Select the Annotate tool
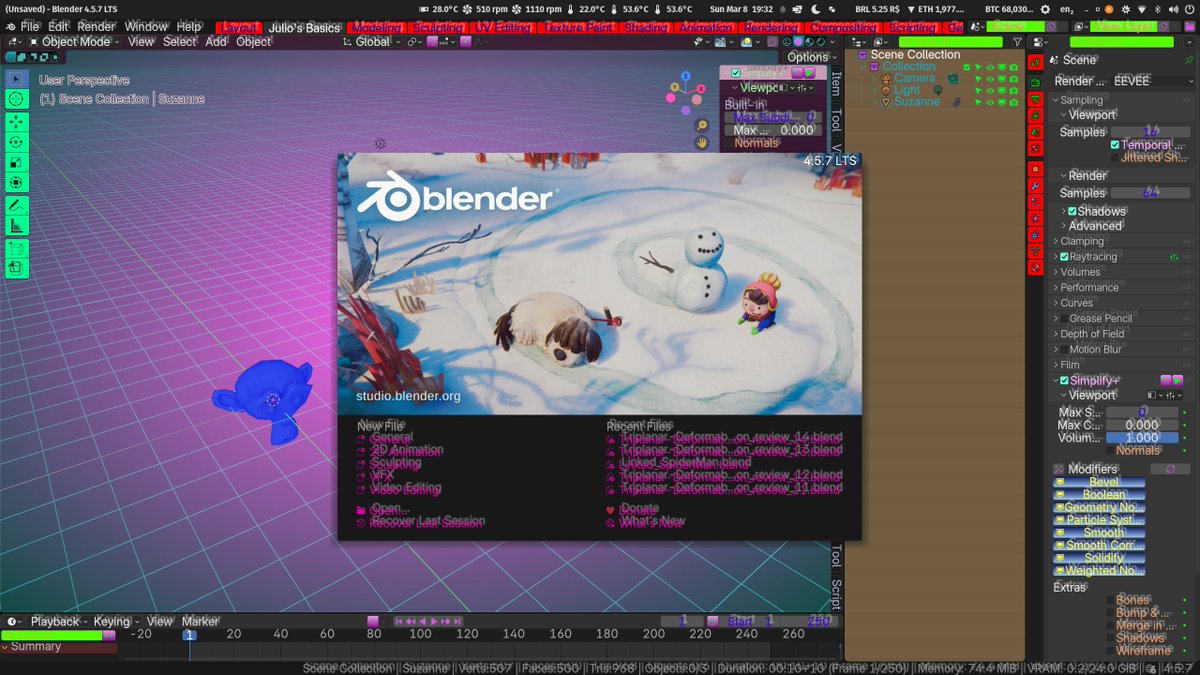Viewport: 1200px width, 675px height. click(x=16, y=205)
